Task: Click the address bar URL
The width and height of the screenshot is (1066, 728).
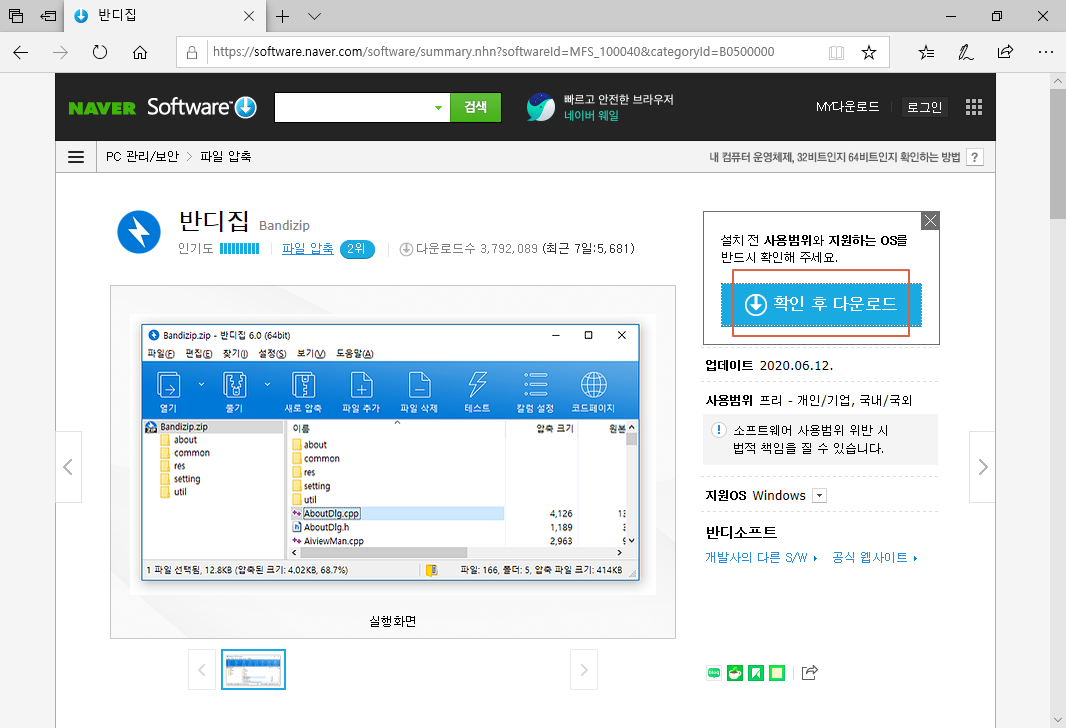Action: [x=494, y=52]
